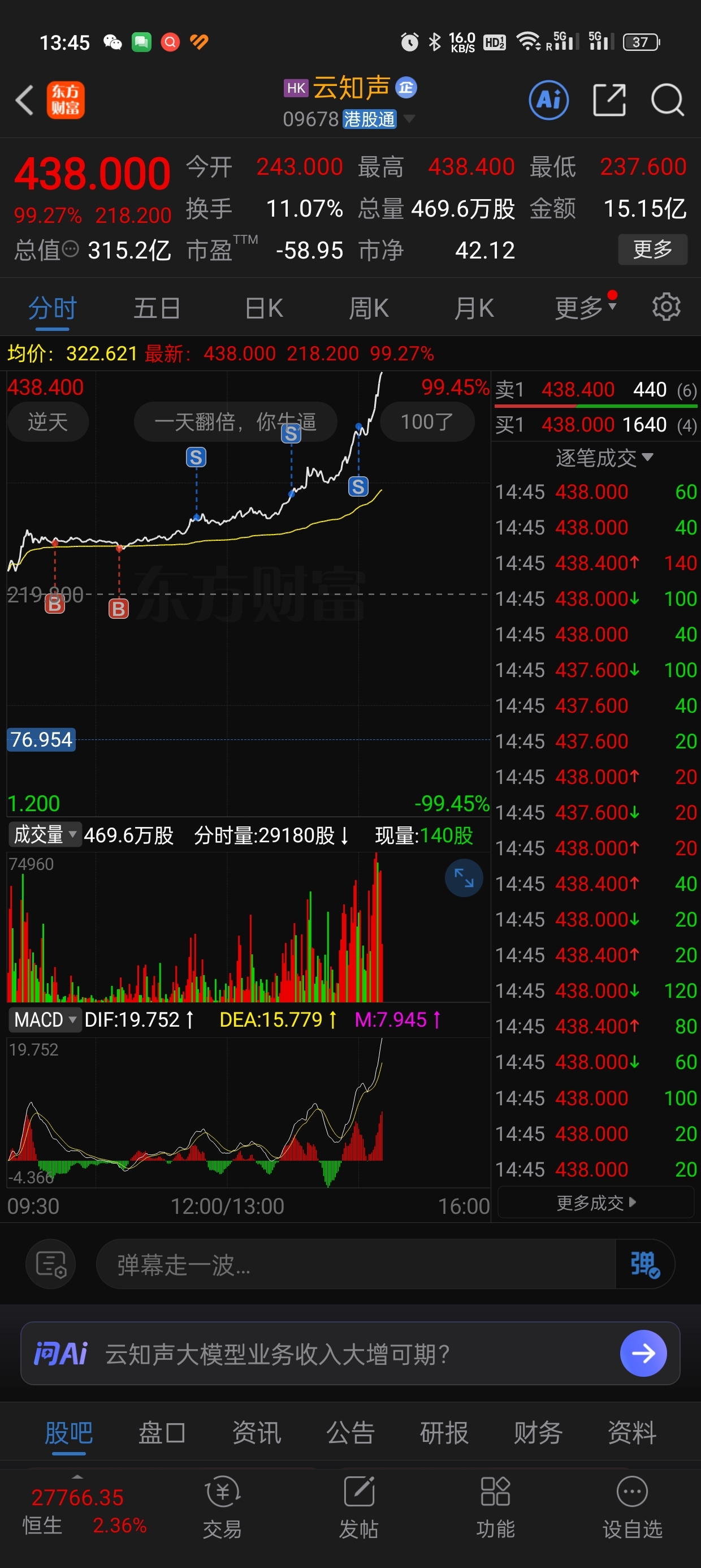Tap the info icon beside 总值
This screenshot has width=701, height=1568.
click(71, 248)
